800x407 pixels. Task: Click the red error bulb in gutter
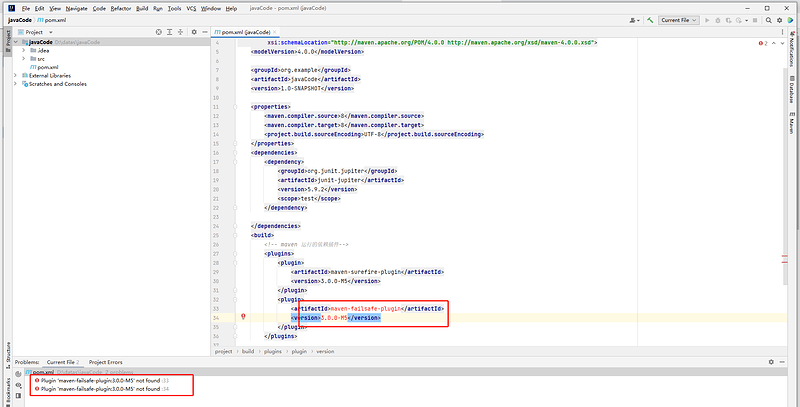(x=243, y=317)
